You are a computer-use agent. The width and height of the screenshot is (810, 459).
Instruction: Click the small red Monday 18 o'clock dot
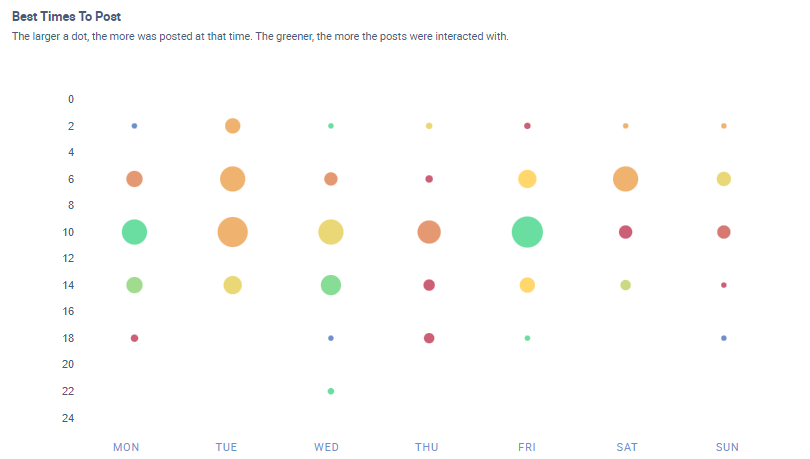tap(134, 338)
